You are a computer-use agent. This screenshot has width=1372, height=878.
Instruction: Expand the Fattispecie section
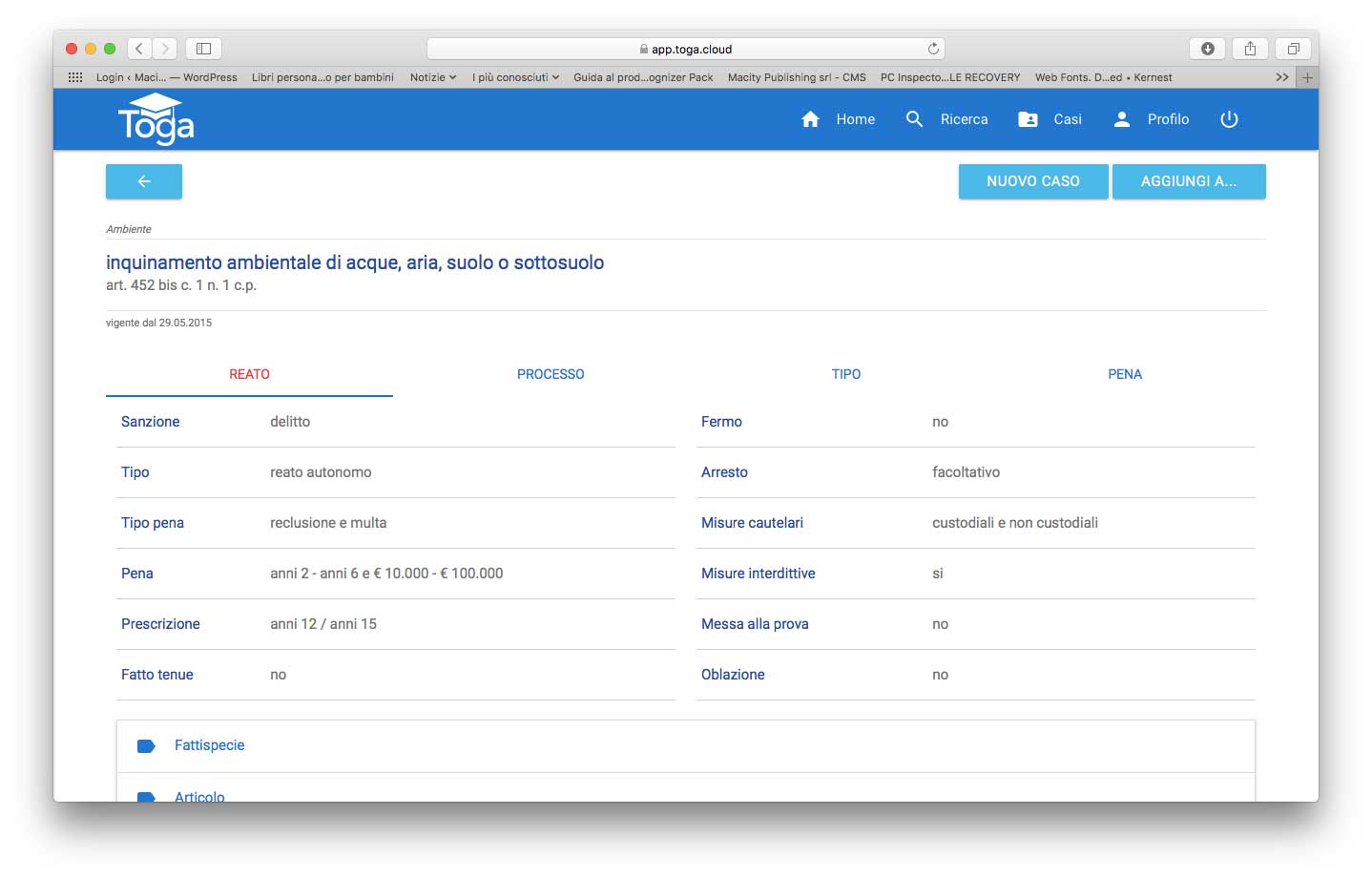(686, 746)
